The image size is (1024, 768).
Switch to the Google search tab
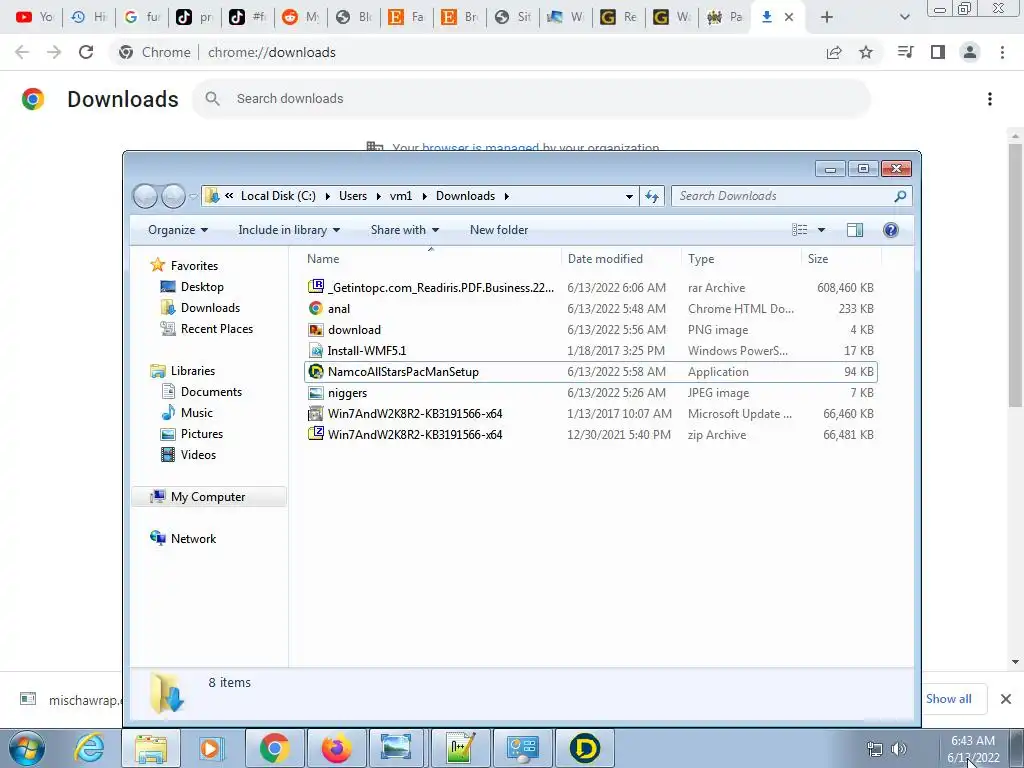(142, 17)
